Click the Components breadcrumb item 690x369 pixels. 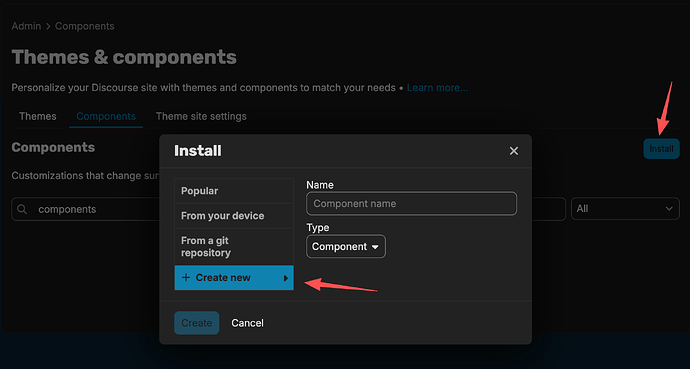click(84, 26)
